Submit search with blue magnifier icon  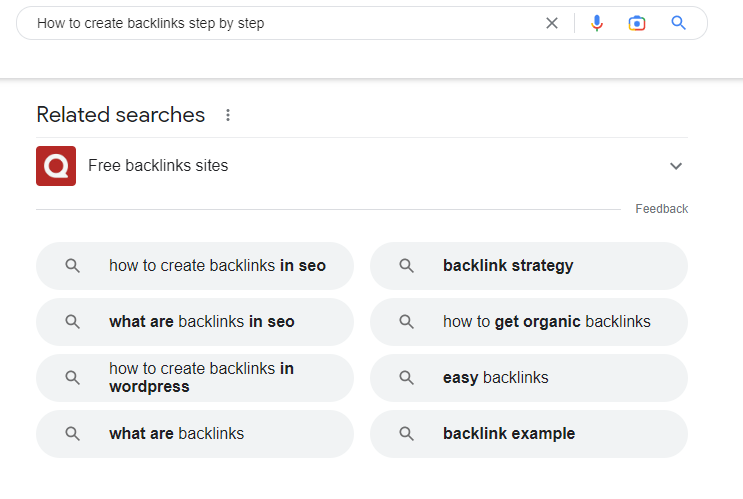click(x=679, y=23)
